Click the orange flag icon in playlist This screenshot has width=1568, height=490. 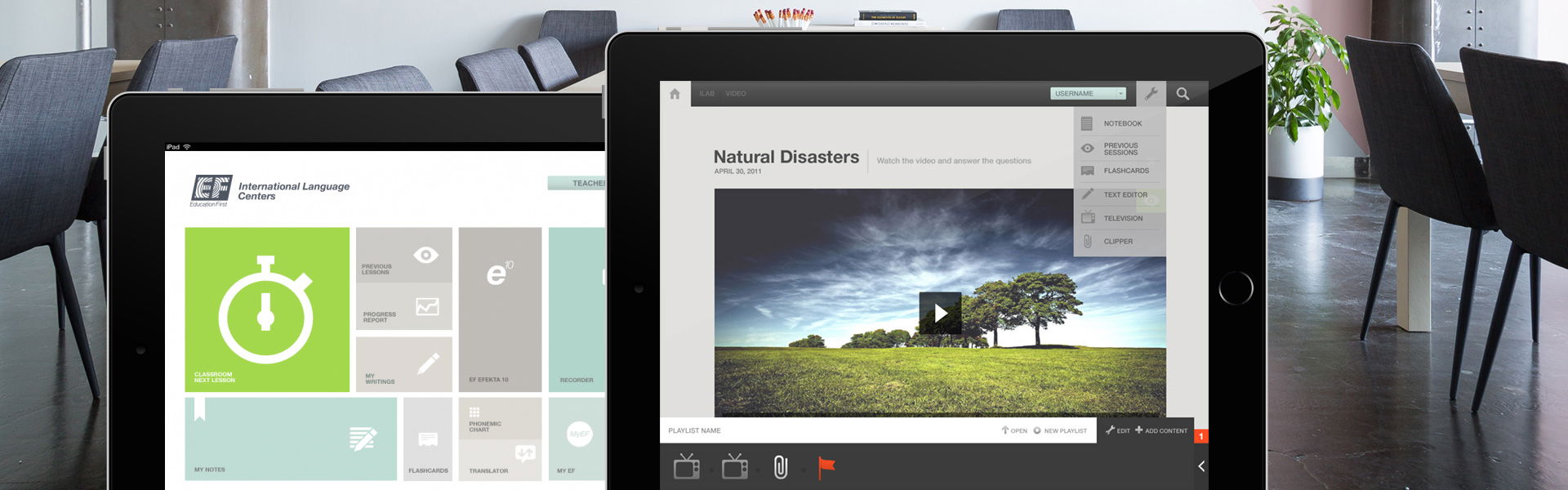click(826, 466)
